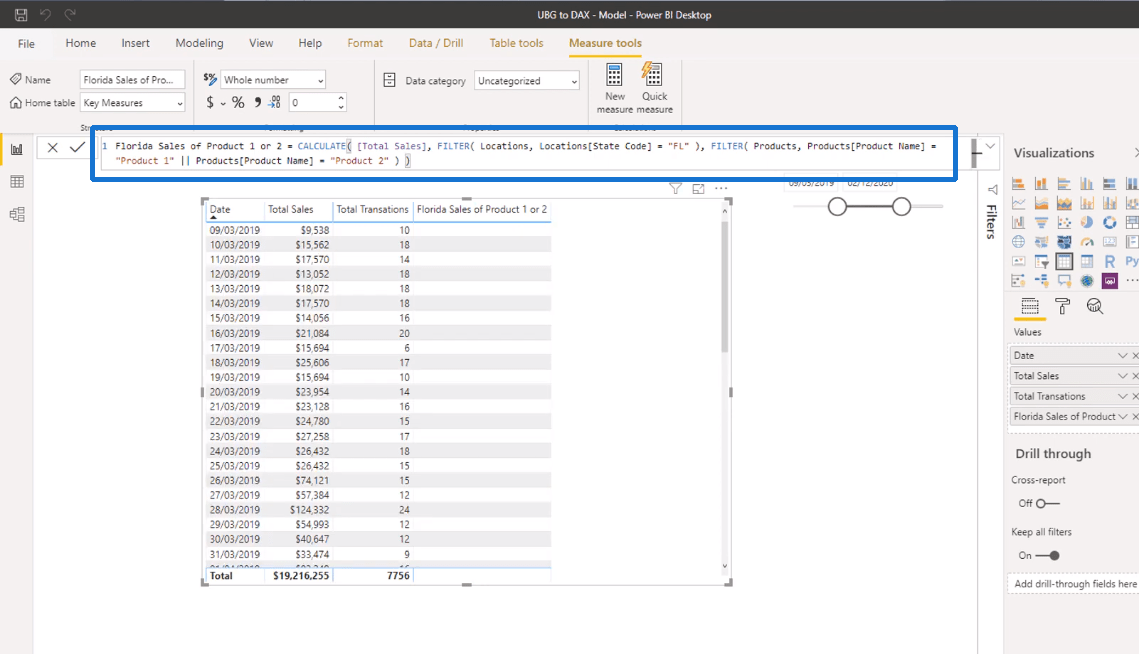The width and height of the screenshot is (1139, 654).
Task: Open the Help ribbon tab
Action: (x=310, y=44)
